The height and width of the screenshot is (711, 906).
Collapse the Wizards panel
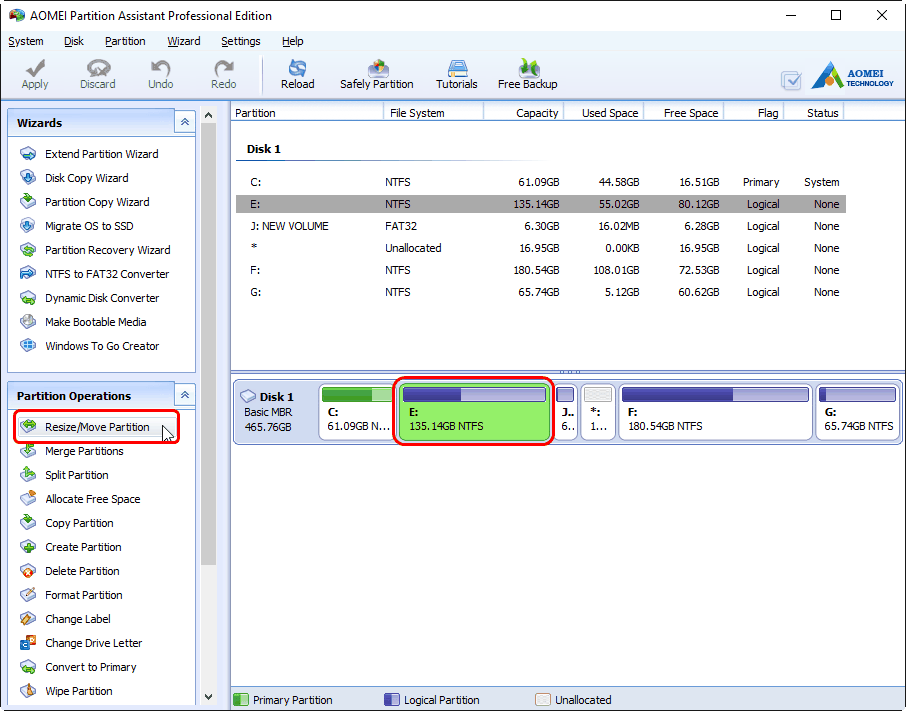184,121
